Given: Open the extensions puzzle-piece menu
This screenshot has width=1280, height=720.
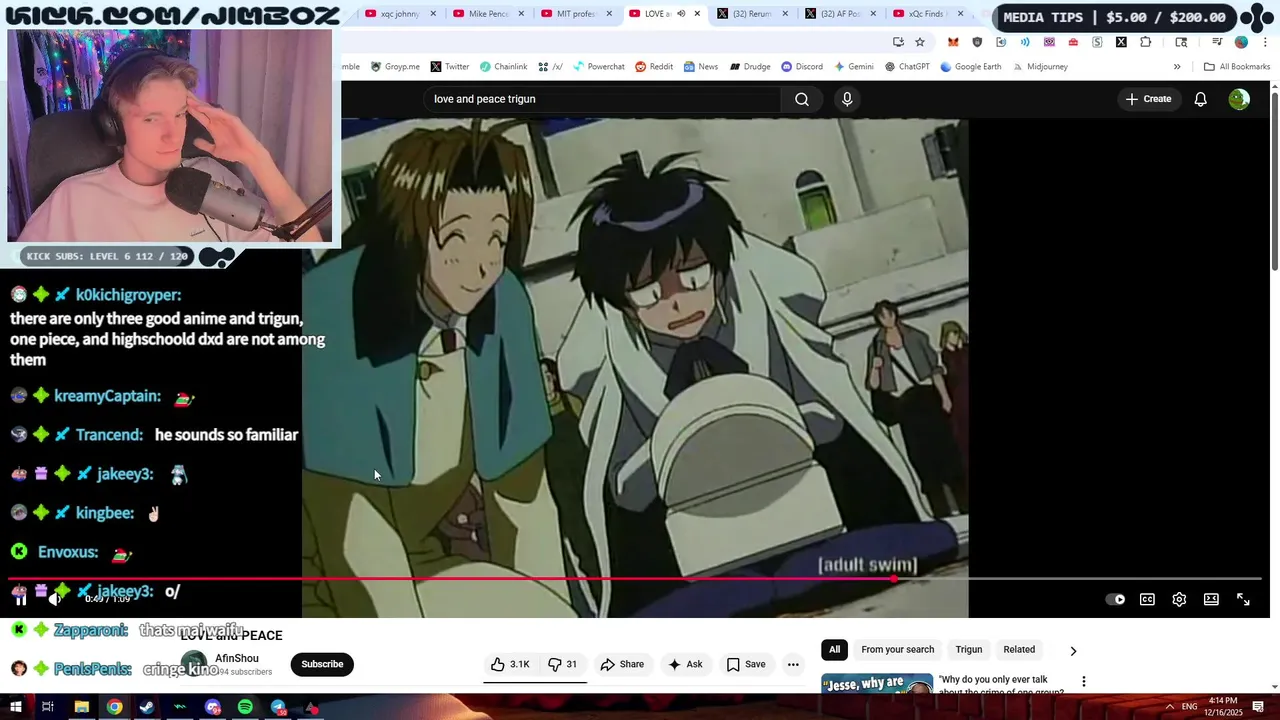Looking at the screenshot, I should point(1146,42).
